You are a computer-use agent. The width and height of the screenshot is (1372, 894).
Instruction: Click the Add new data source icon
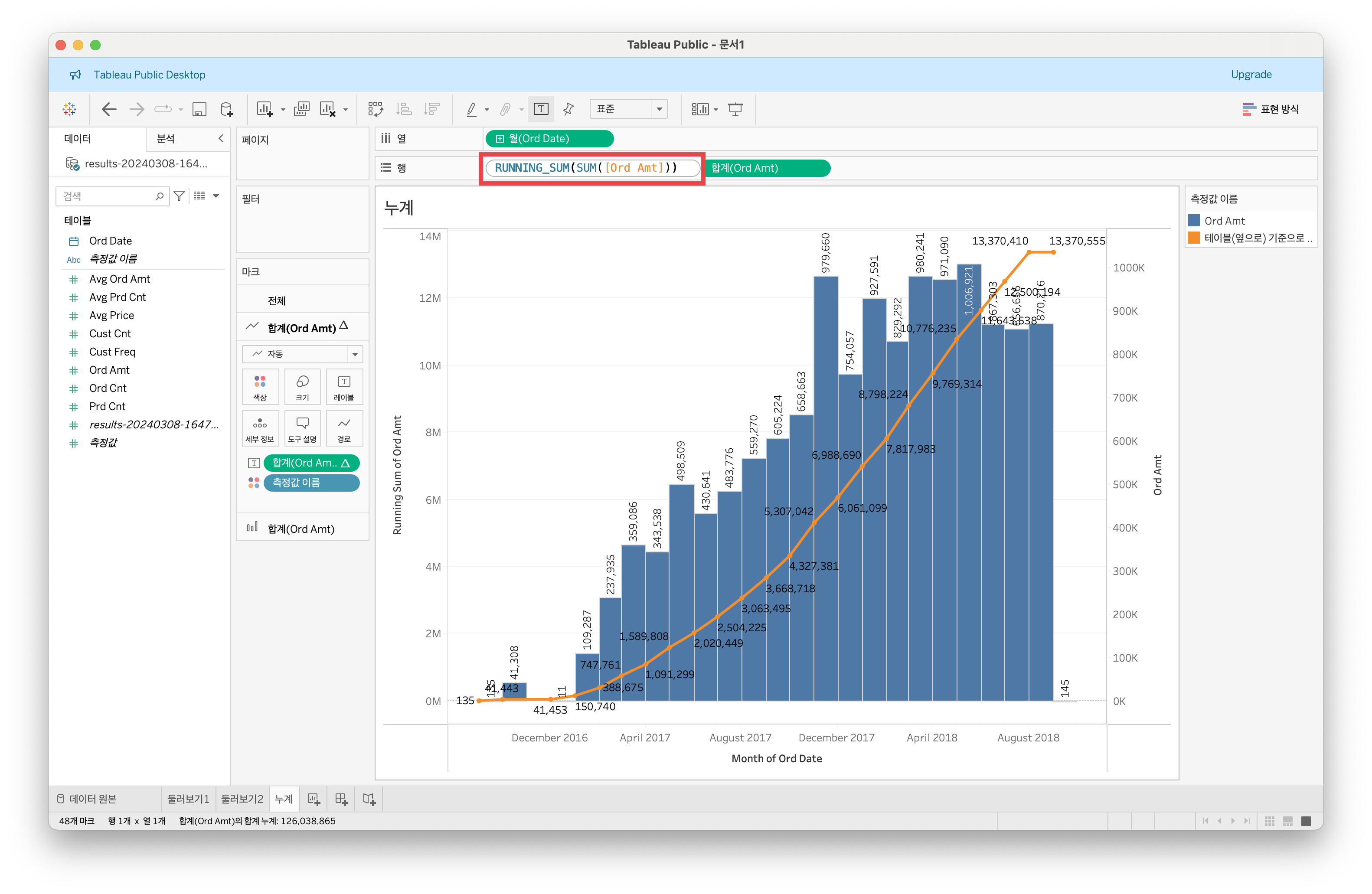pos(227,109)
